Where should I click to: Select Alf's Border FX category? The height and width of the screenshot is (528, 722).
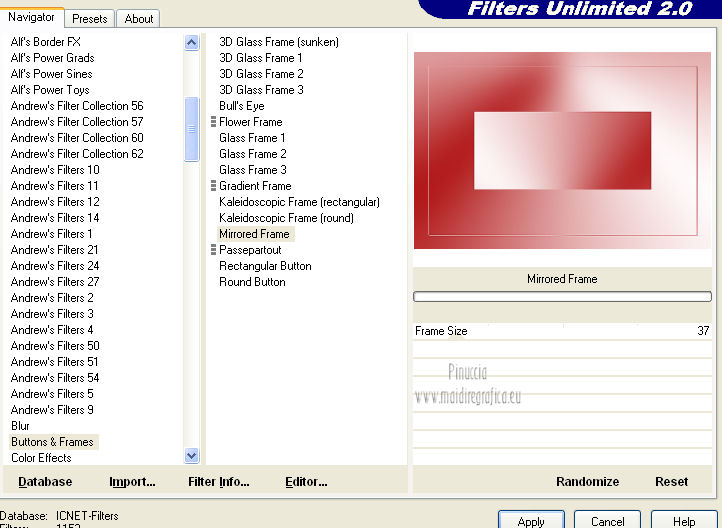(46, 42)
